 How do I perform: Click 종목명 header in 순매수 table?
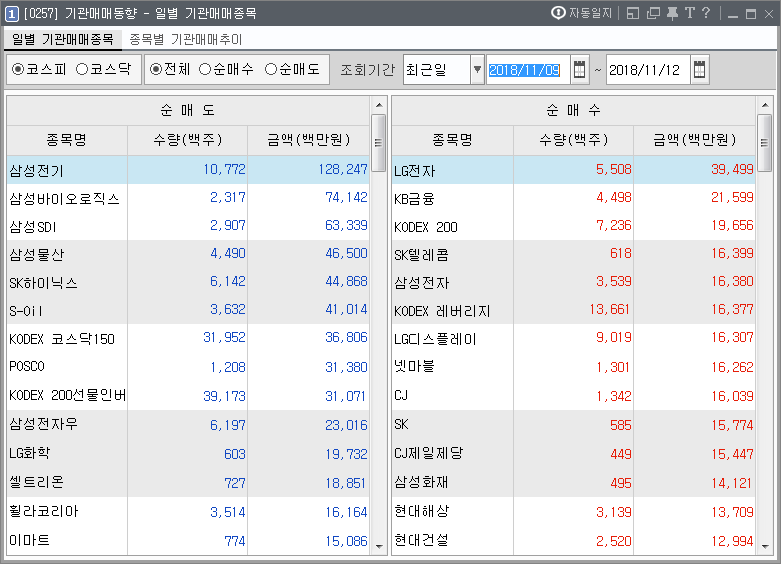[x=452, y=140]
